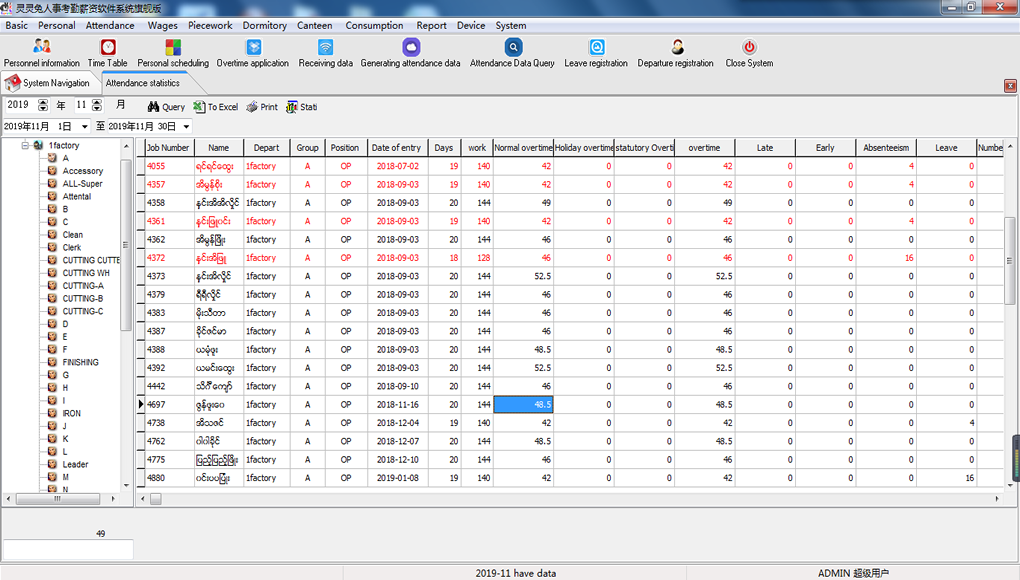Image resolution: width=1020 pixels, height=580 pixels.
Task: Click the Leave column header
Action: tap(946, 148)
